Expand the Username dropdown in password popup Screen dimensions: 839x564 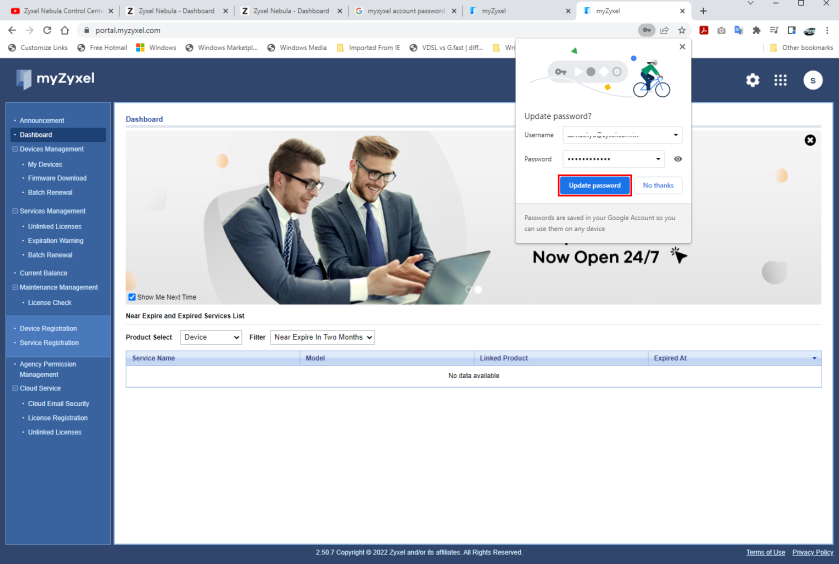(676, 135)
